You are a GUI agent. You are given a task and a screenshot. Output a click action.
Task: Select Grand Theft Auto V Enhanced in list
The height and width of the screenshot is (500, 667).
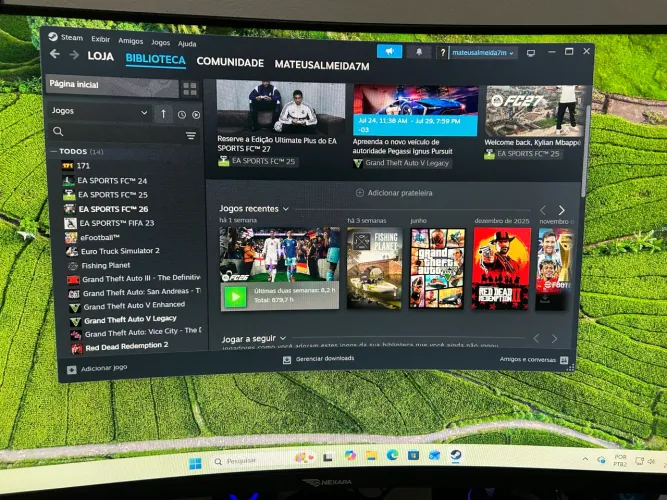[134, 306]
